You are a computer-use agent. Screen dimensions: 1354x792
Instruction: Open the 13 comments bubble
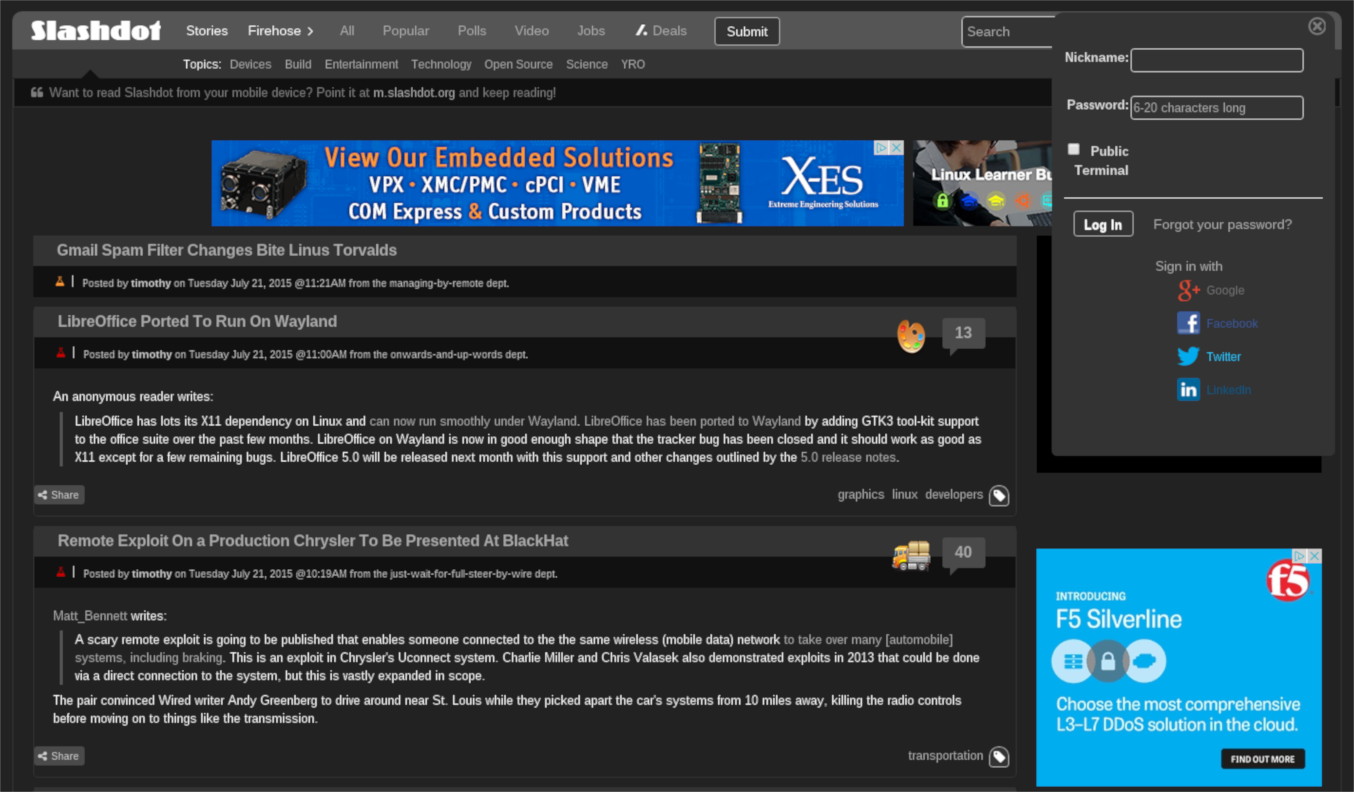coord(963,334)
